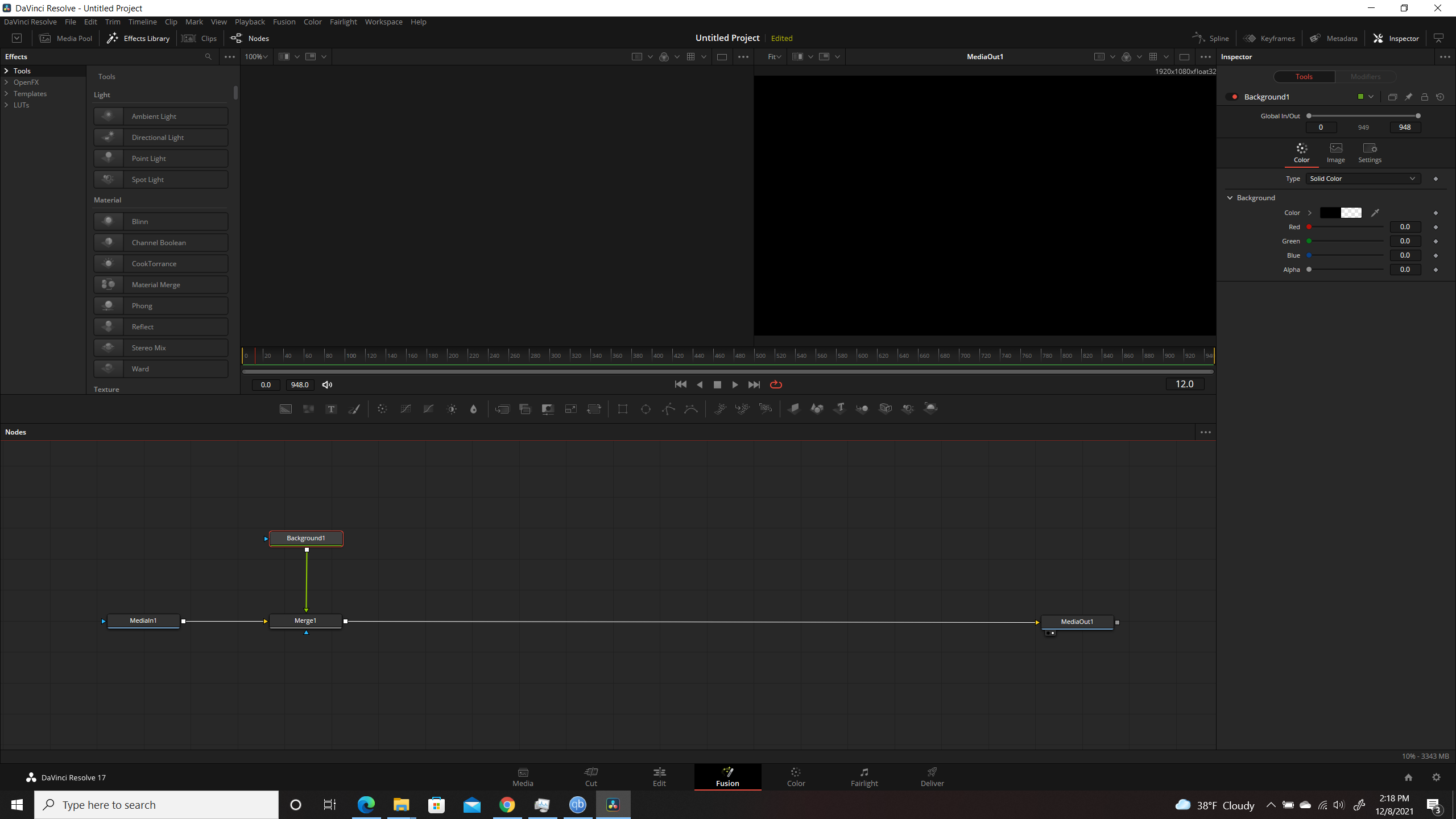1456x819 pixels.
Task: Add a Resize node from the toolbar
Action: point(570,409)
